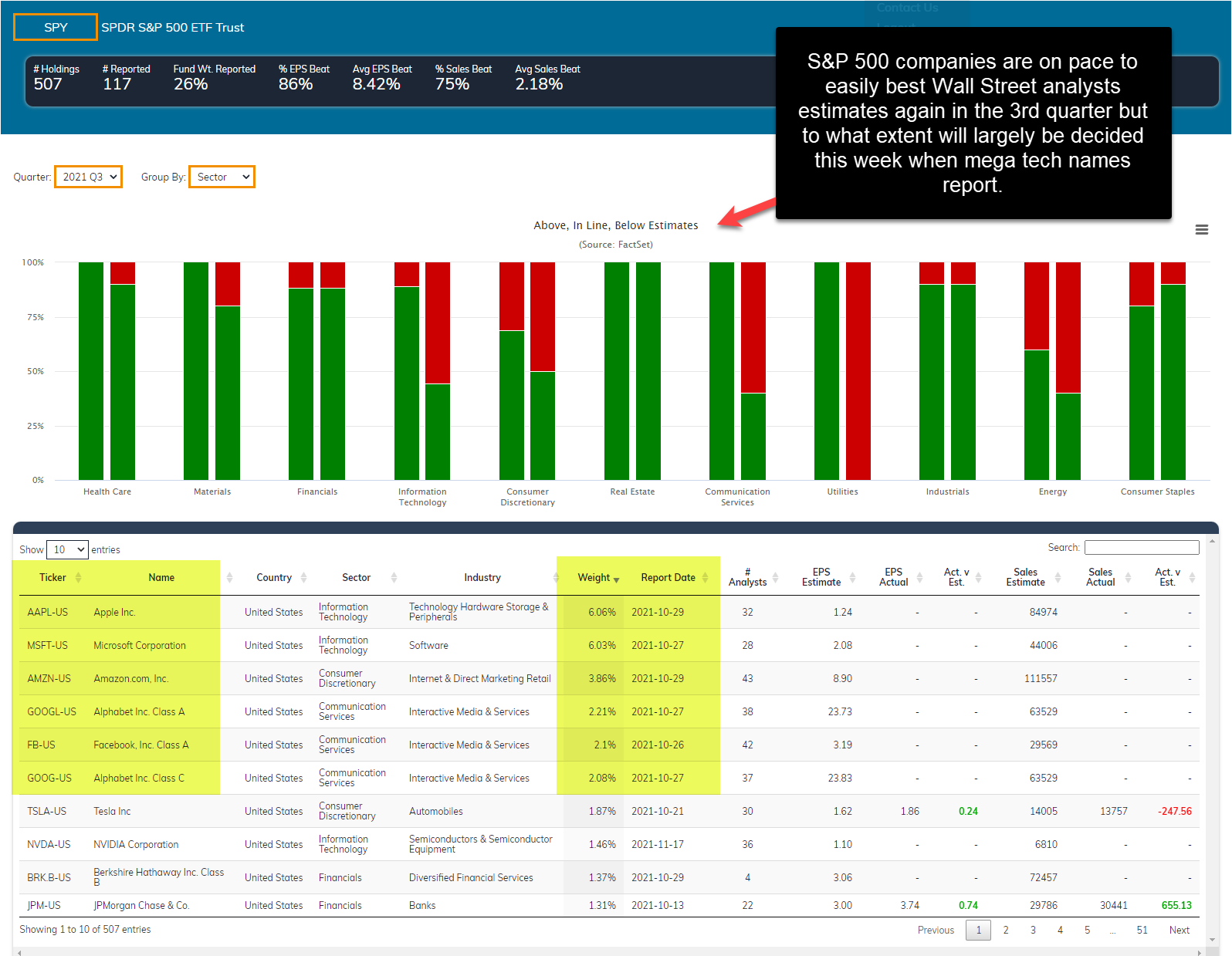
Task: Click the vertical scrollbar down arrow
Action: point(1212,939)
